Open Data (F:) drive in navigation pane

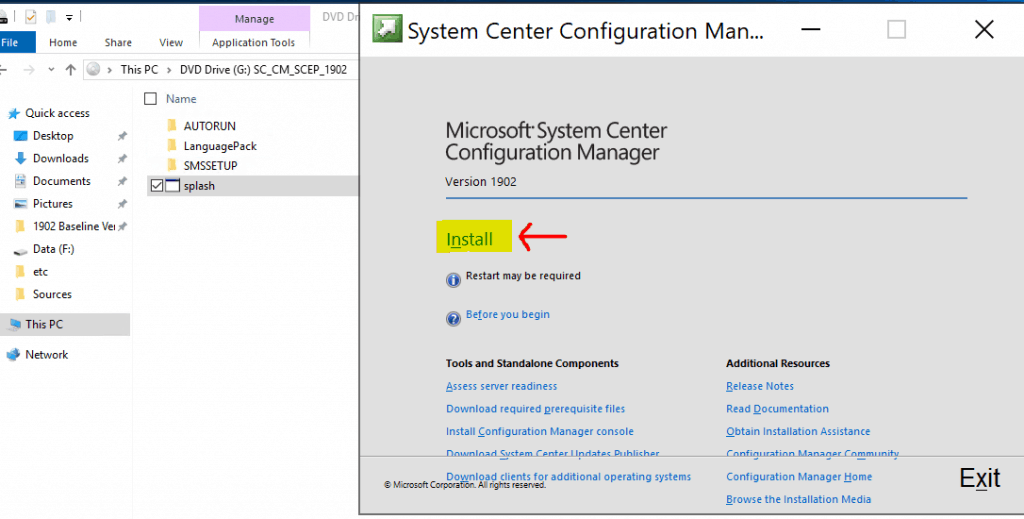[54, 249]
